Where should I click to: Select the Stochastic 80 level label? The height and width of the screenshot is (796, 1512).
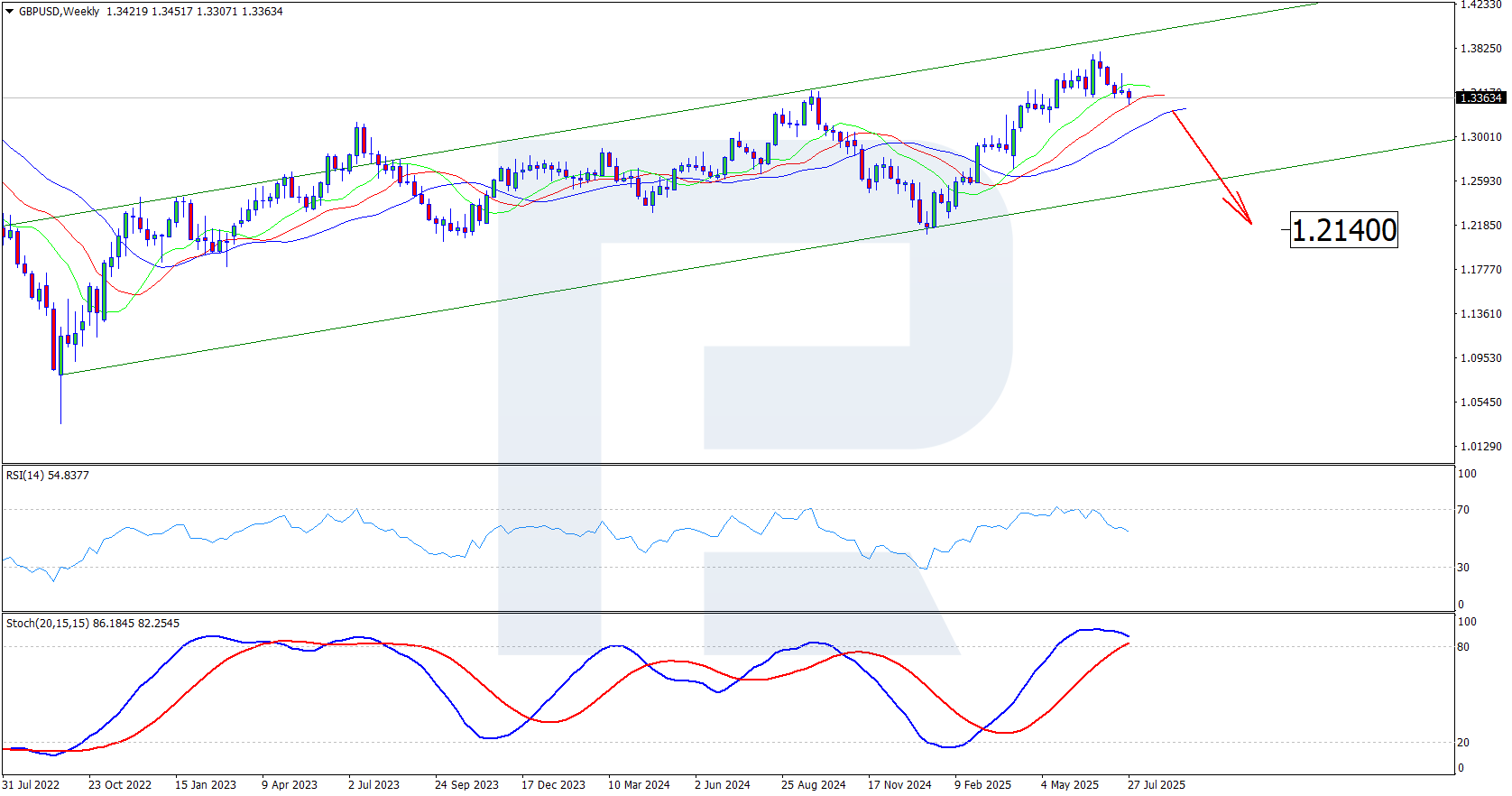tap(1463, 647)
